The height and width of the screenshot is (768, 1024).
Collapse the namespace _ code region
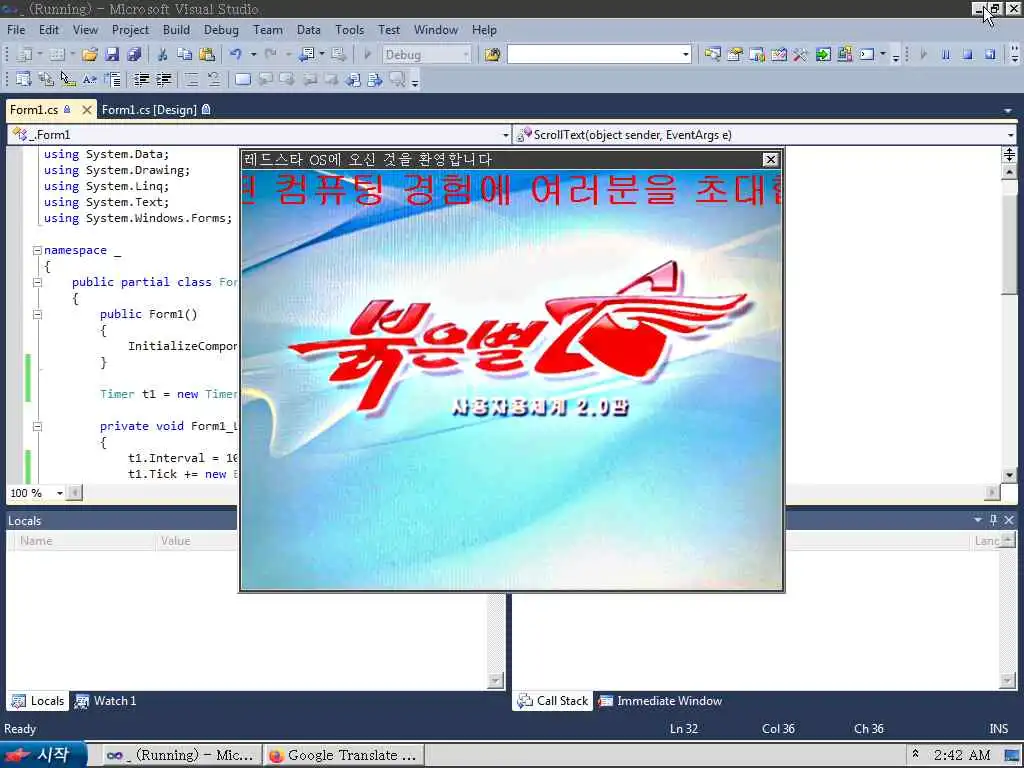(37, 250)
